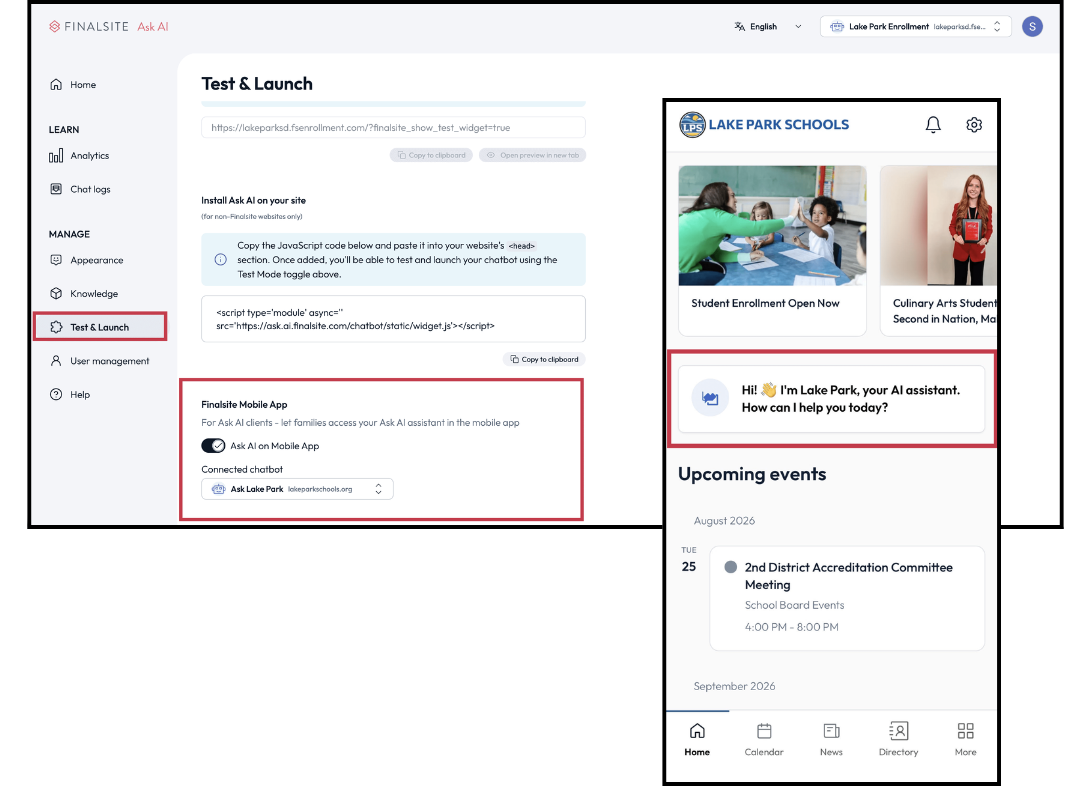Click the Analytics bar chart icon
This screenshot has width=1091, height=786.
56,156
